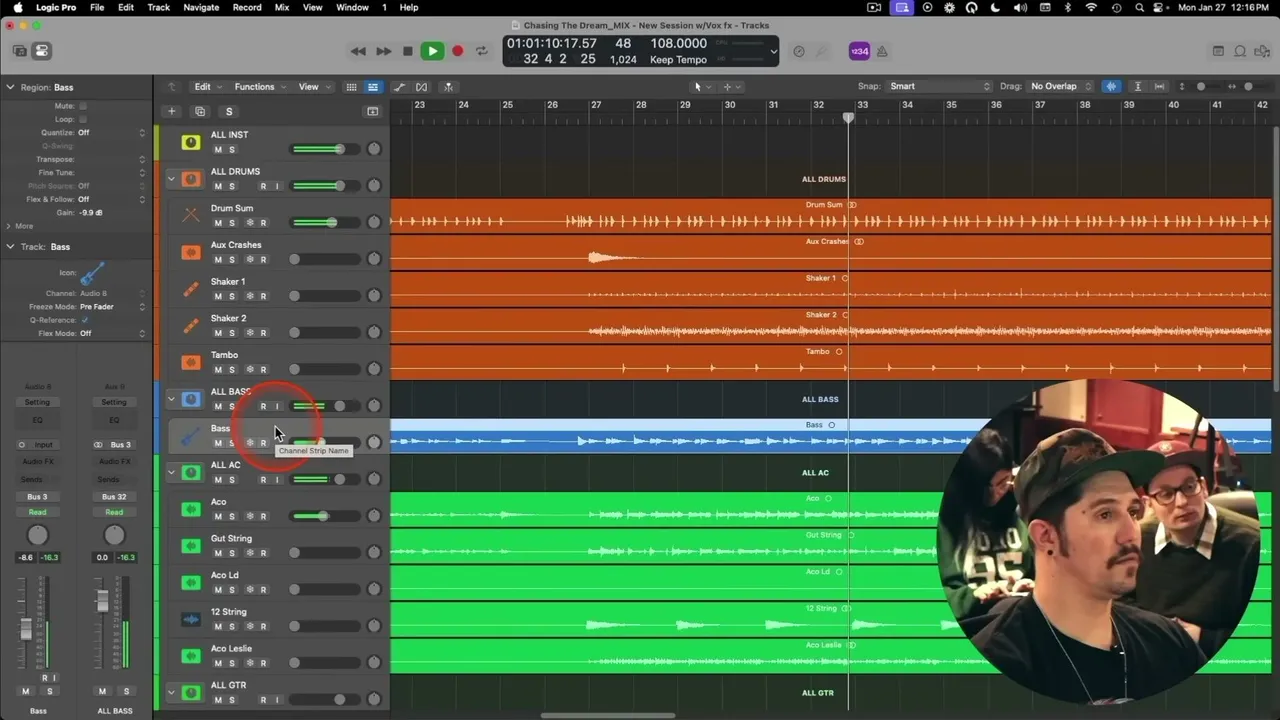The height and width of the screenshot is (720, 1280).
Task: Show the Automation view button
Action: point(400,87)
